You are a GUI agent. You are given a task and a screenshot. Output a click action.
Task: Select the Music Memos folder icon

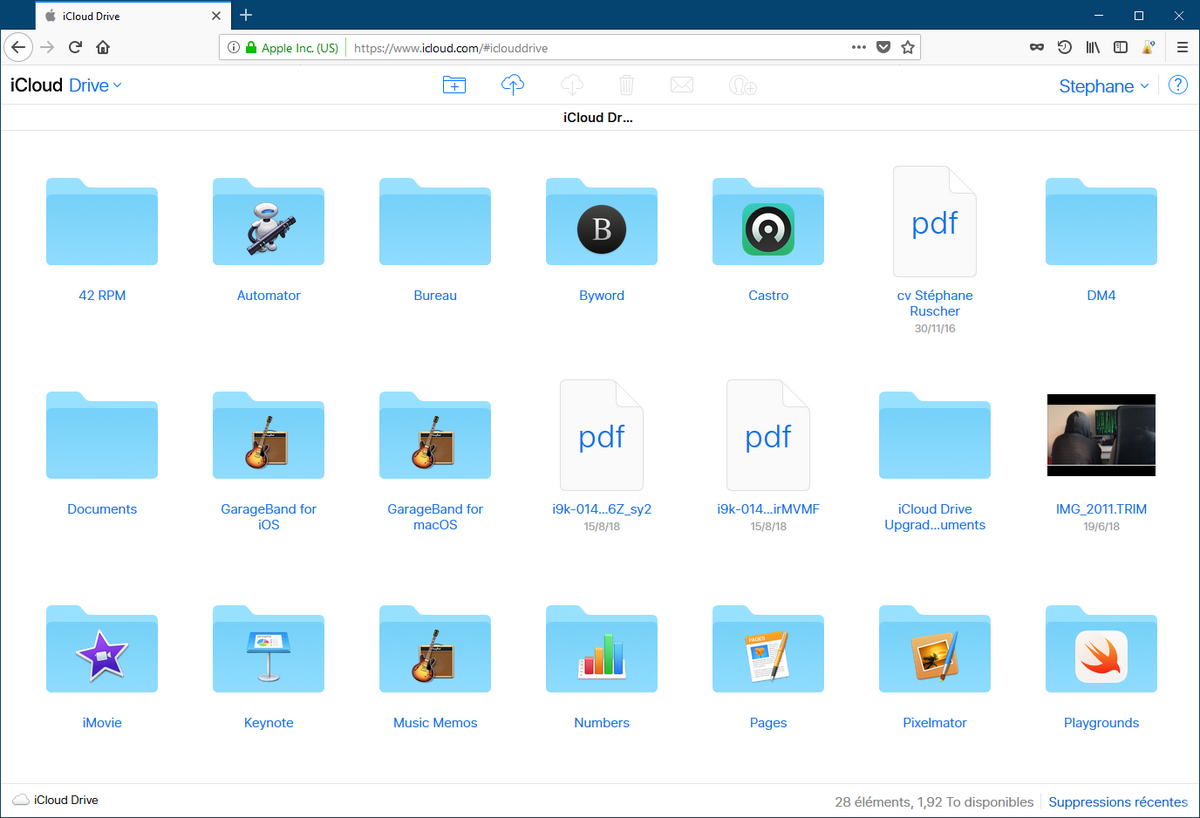tap(435, 649)
